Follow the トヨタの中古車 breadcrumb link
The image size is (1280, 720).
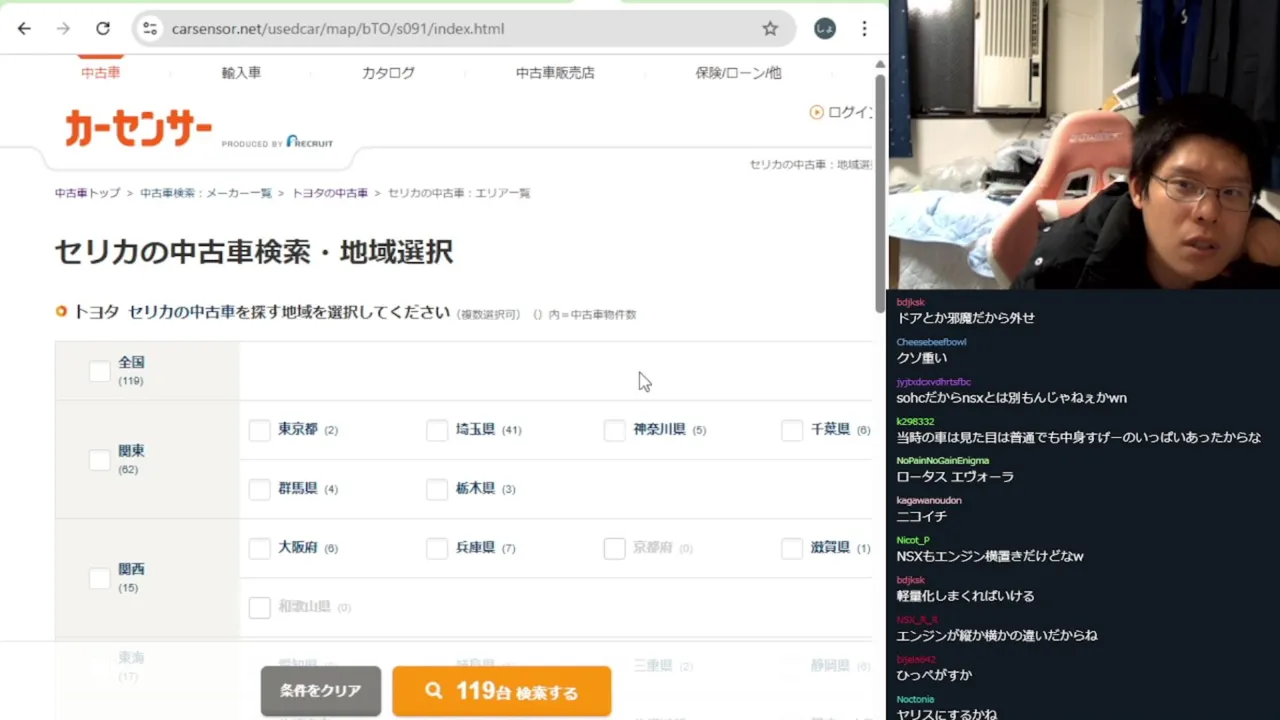pyautogui.click(x=330, y=193)
